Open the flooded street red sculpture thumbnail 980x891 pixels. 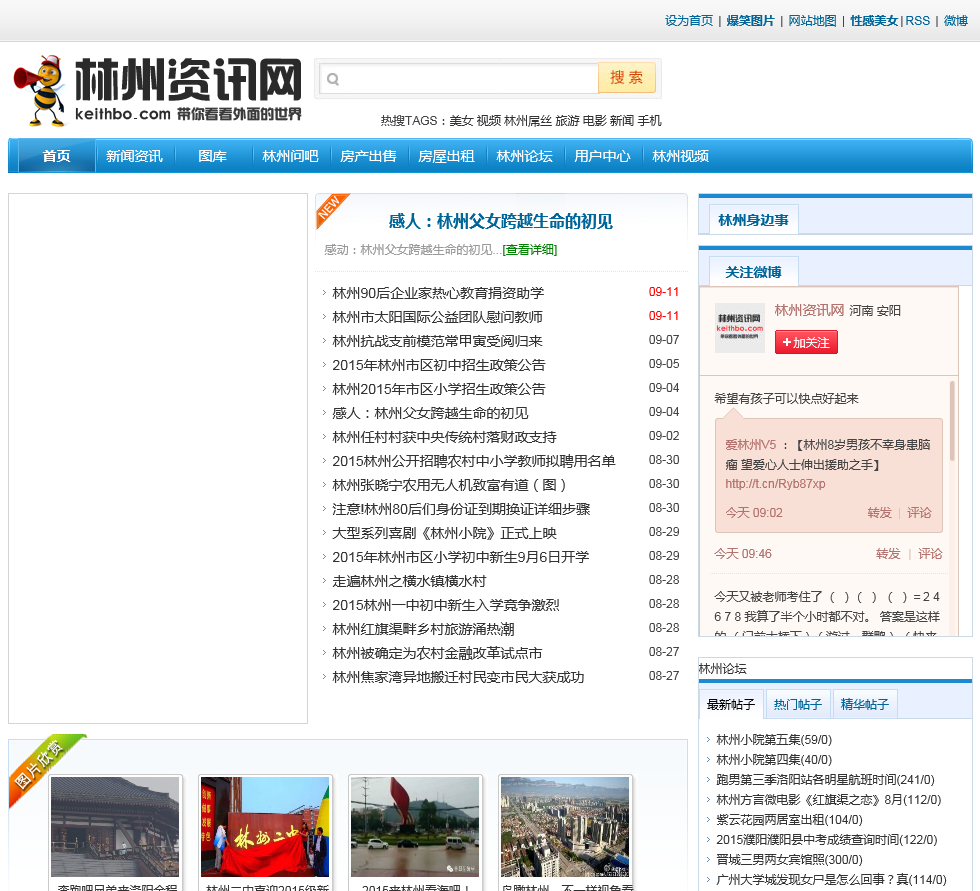point(414,827)
